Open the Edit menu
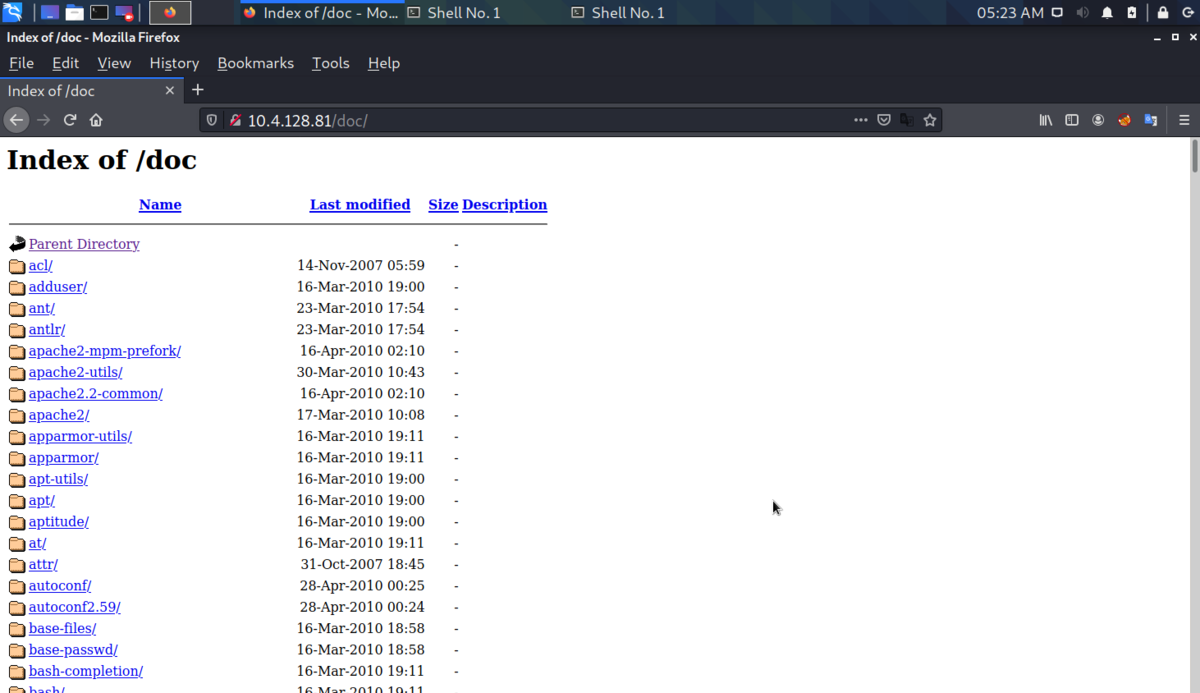Image resolution: width=1200 pixels, height=693 pixels. coord(66,63)
